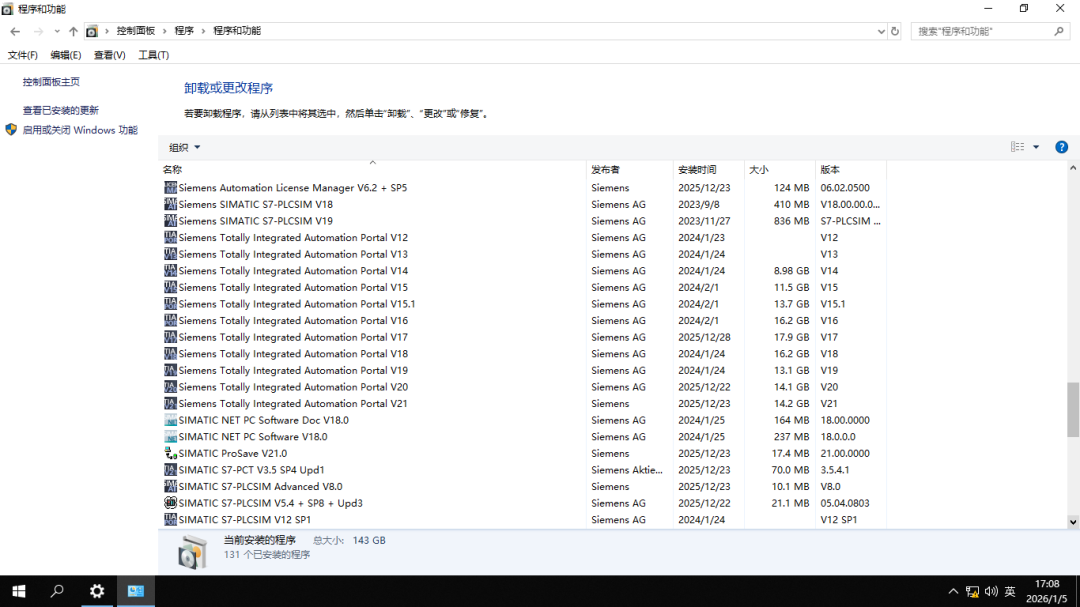Click the SIMATIC NET PC Software Doc icon
This screenshot has width=1080, height=607.
tap(170, 420)
